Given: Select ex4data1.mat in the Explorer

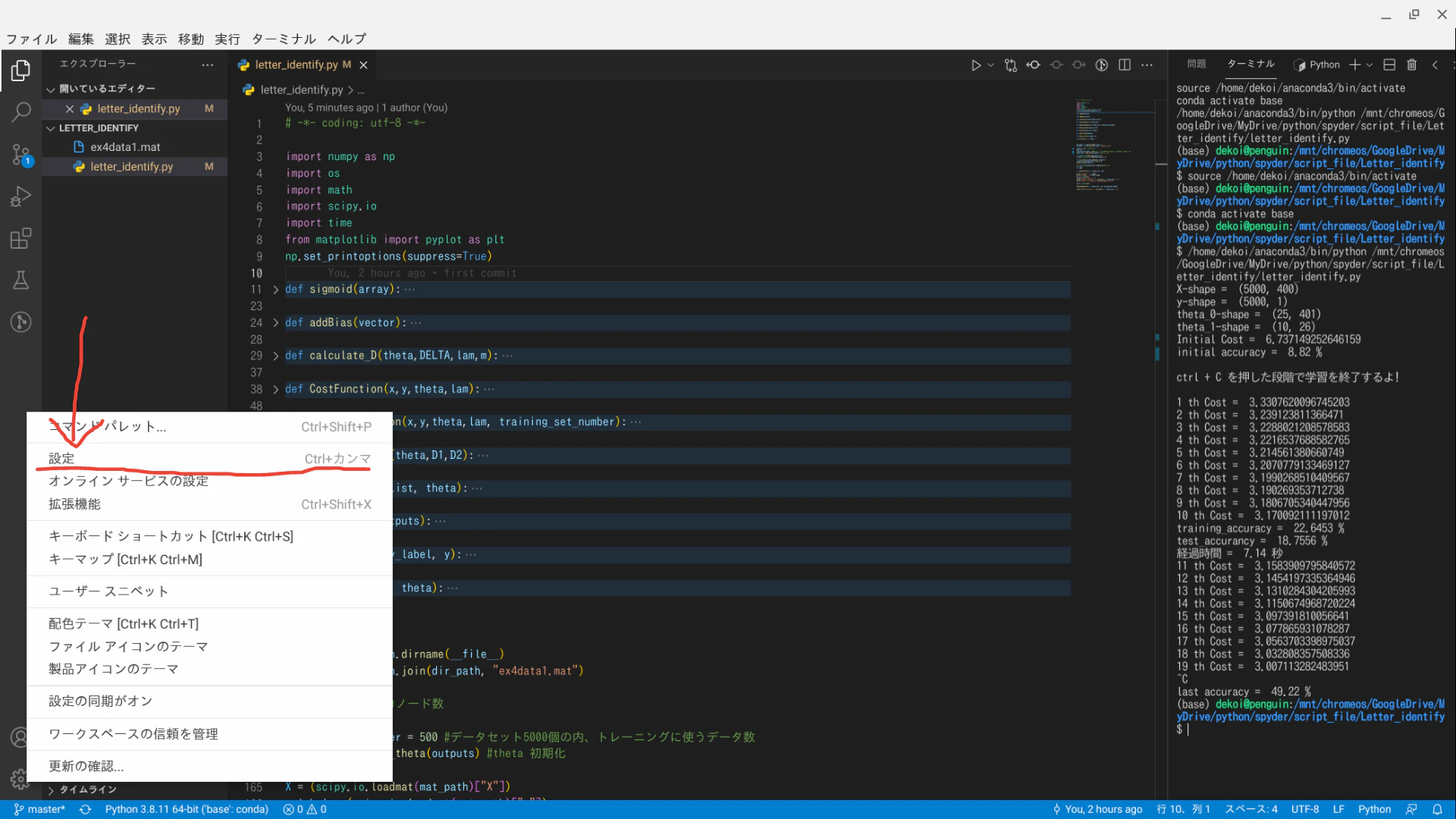Looking at the screenshot, I should 125,146.
